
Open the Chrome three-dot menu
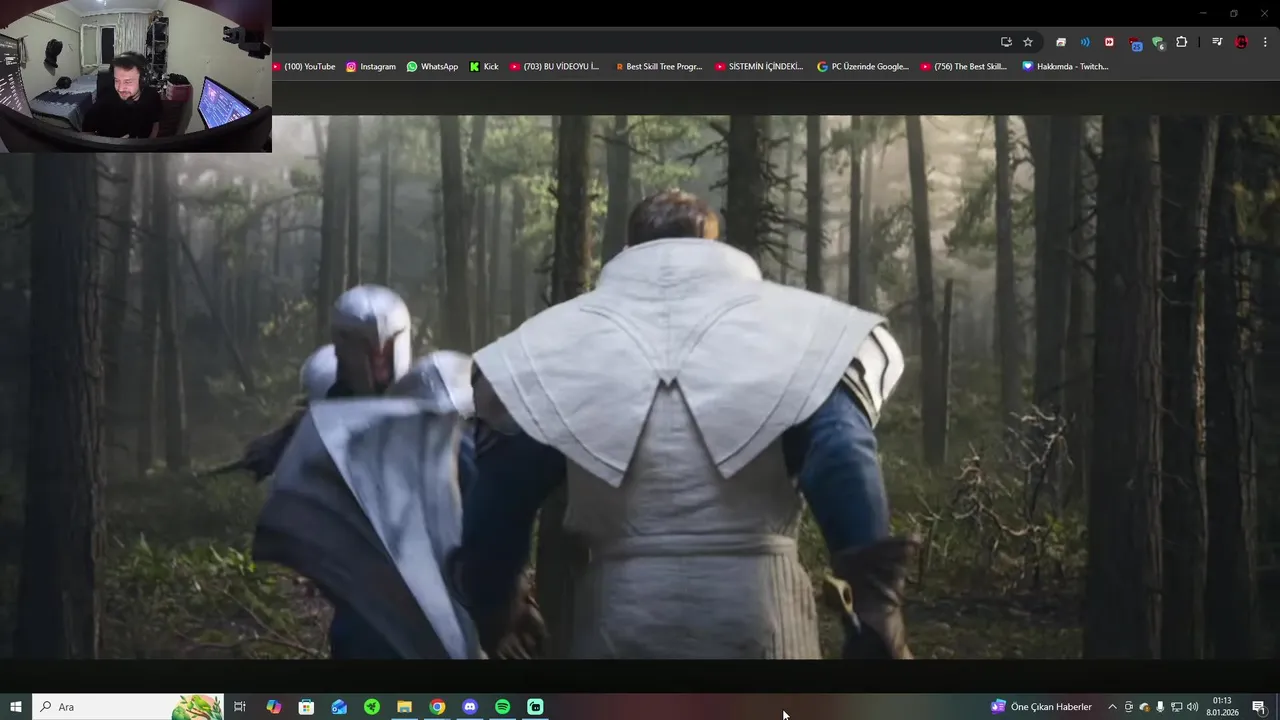1266,42
